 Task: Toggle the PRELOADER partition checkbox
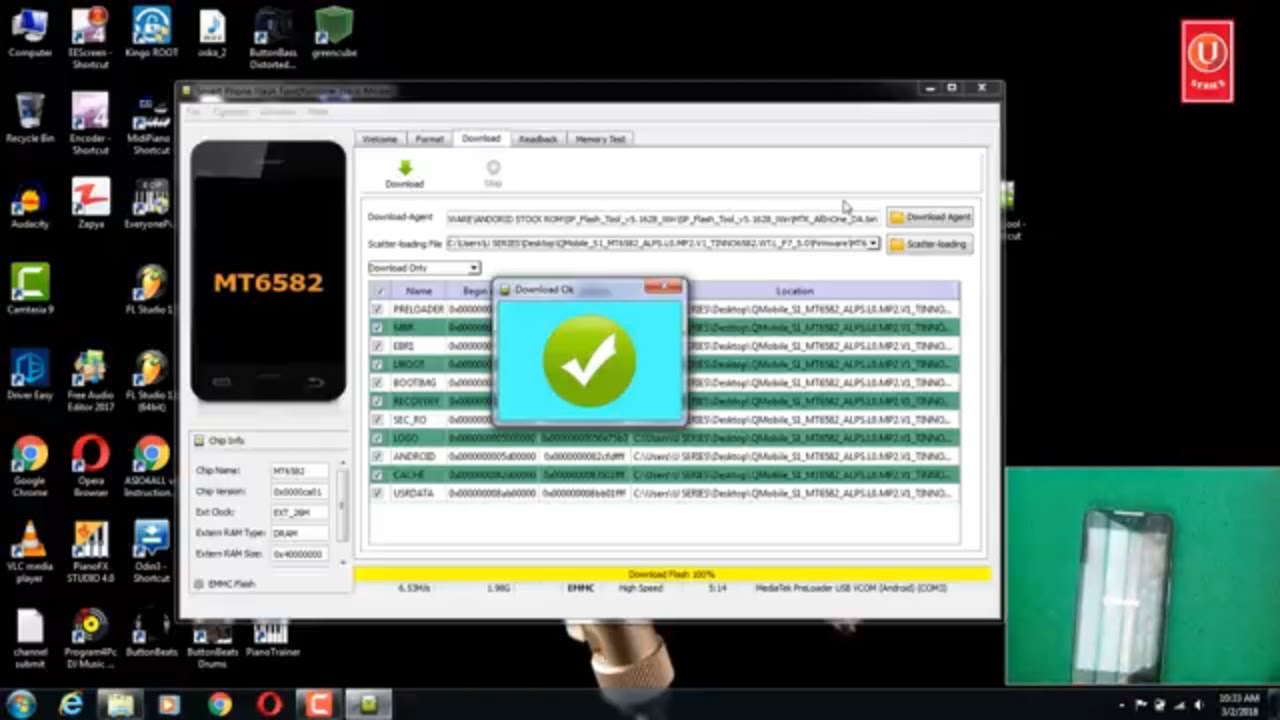[377, 309]
